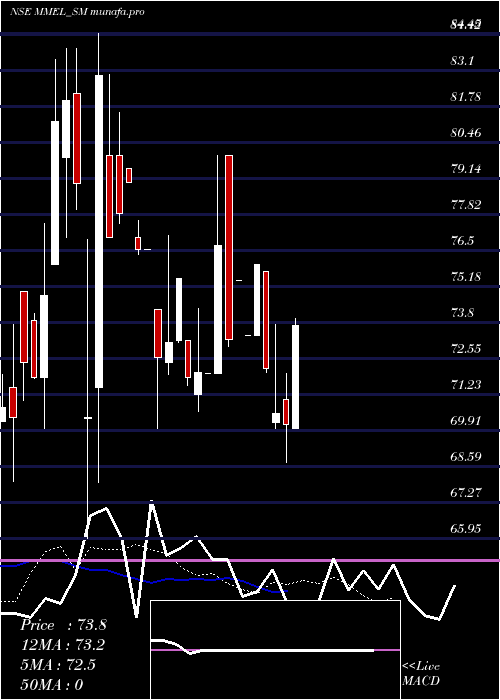Select the 69.91 price axis label

[466, 421]
